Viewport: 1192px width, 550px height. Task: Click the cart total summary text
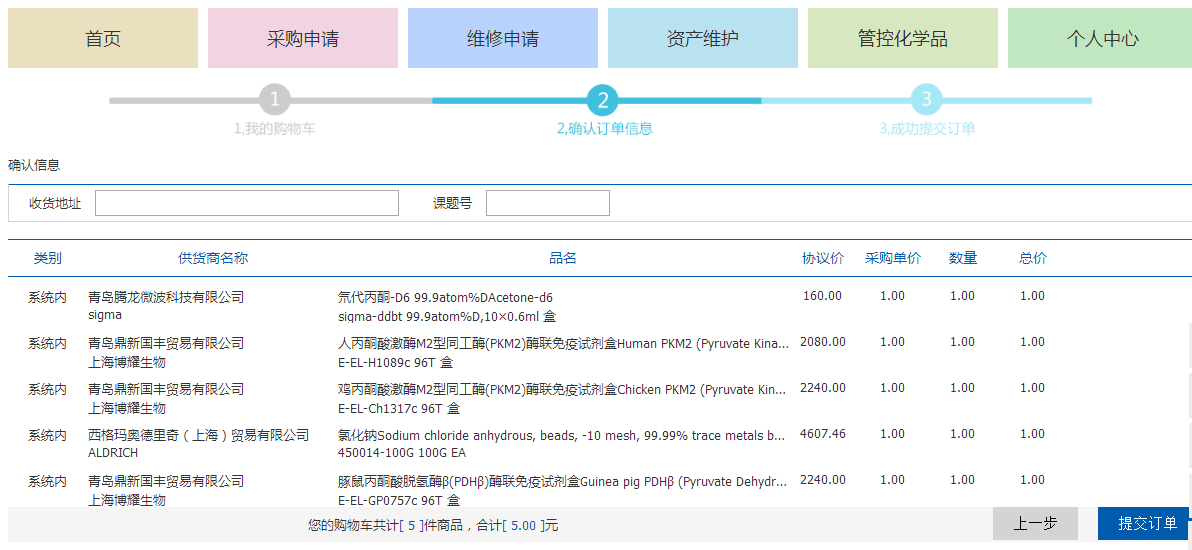tap(433, 525)
